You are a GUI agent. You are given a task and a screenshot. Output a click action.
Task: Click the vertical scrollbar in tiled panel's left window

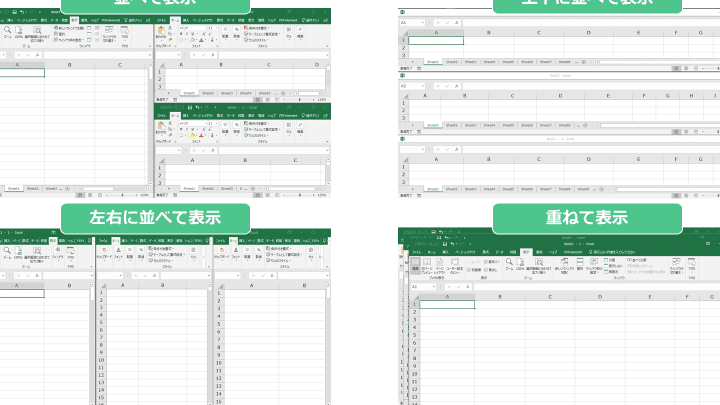pos(150,124)
